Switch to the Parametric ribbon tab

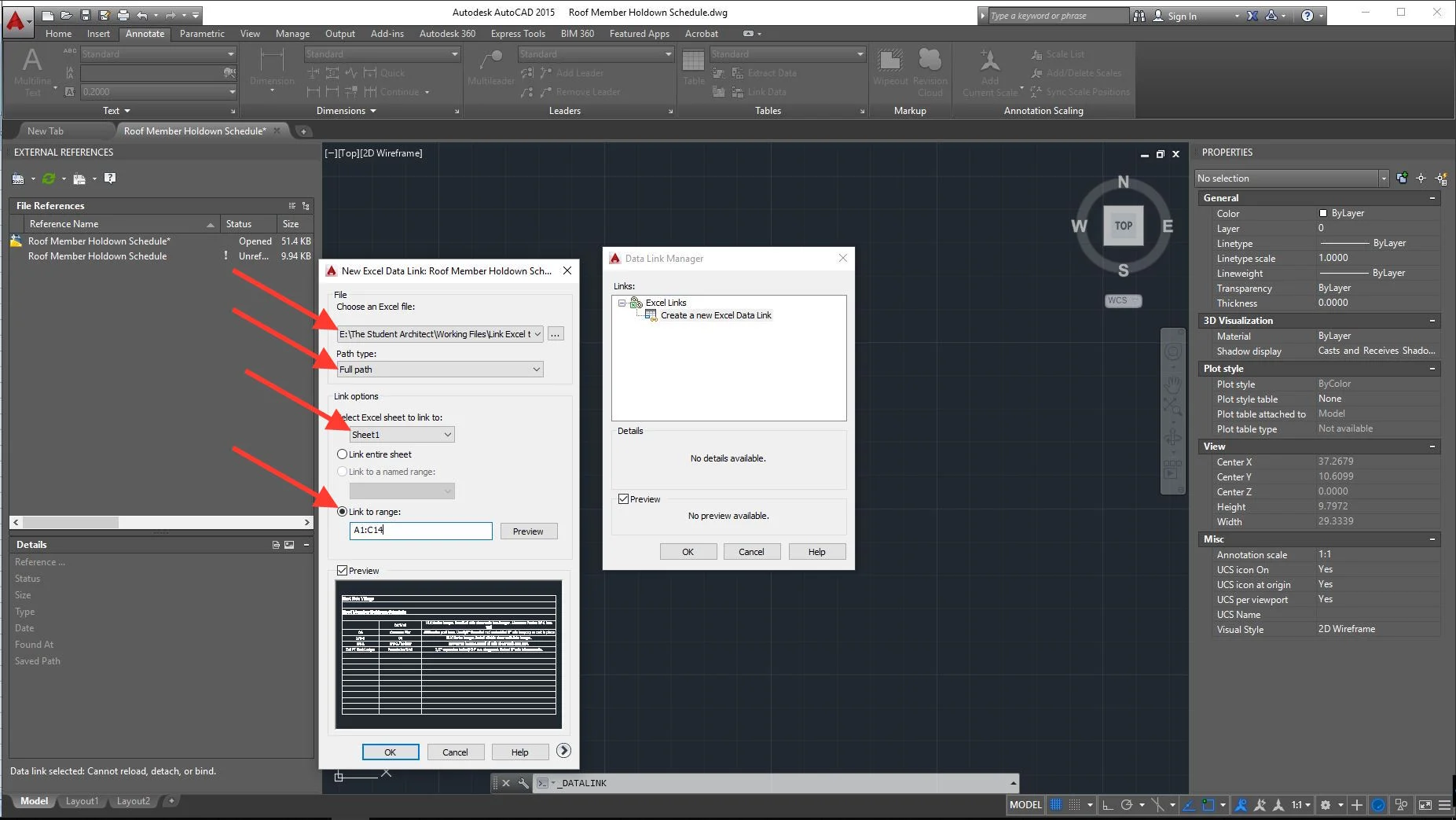click(x=202, y=33)
